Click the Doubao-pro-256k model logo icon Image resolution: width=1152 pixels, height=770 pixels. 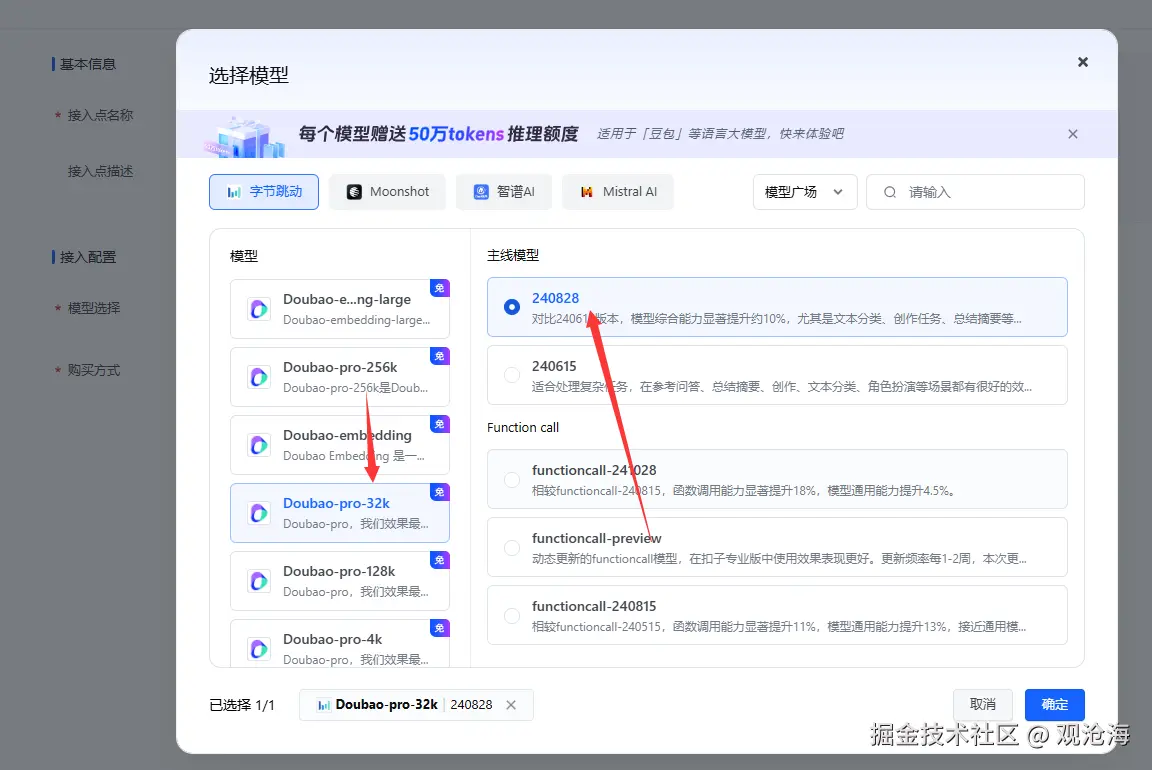259,378
